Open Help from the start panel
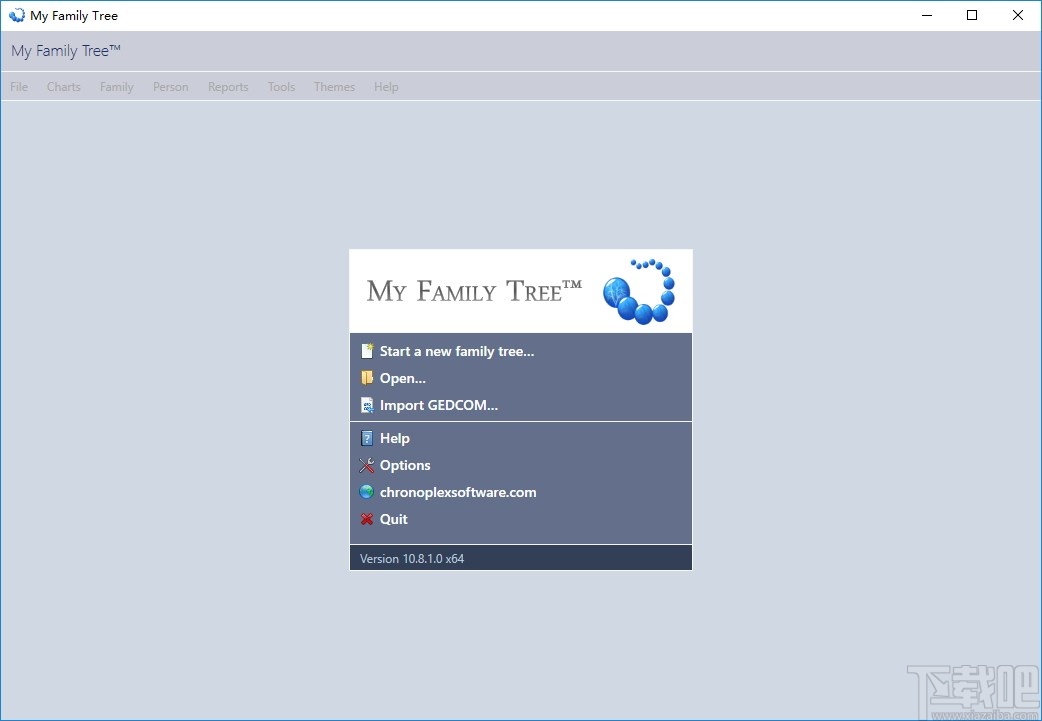The height and width of the screenshot is (721, 1042). coord(395,438)
